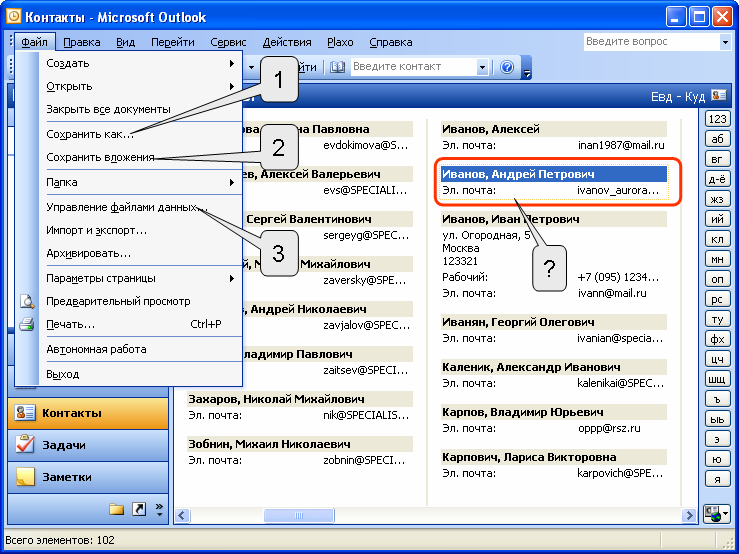Choose Сохранить как… in File menu
739x554 pixels.
(x=140, y=134)
